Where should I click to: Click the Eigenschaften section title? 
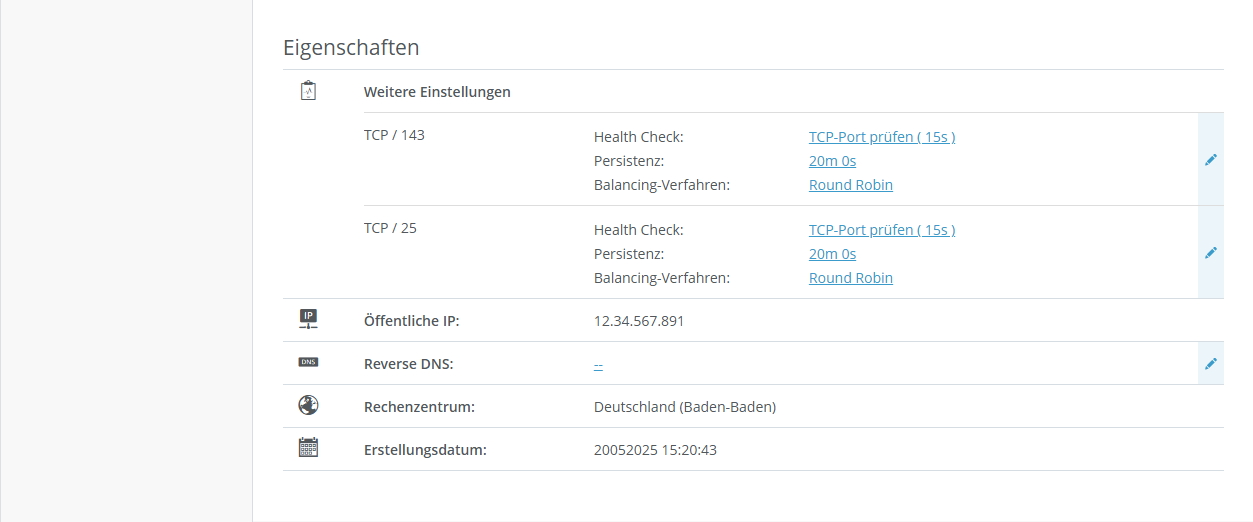tap(351, 47)
